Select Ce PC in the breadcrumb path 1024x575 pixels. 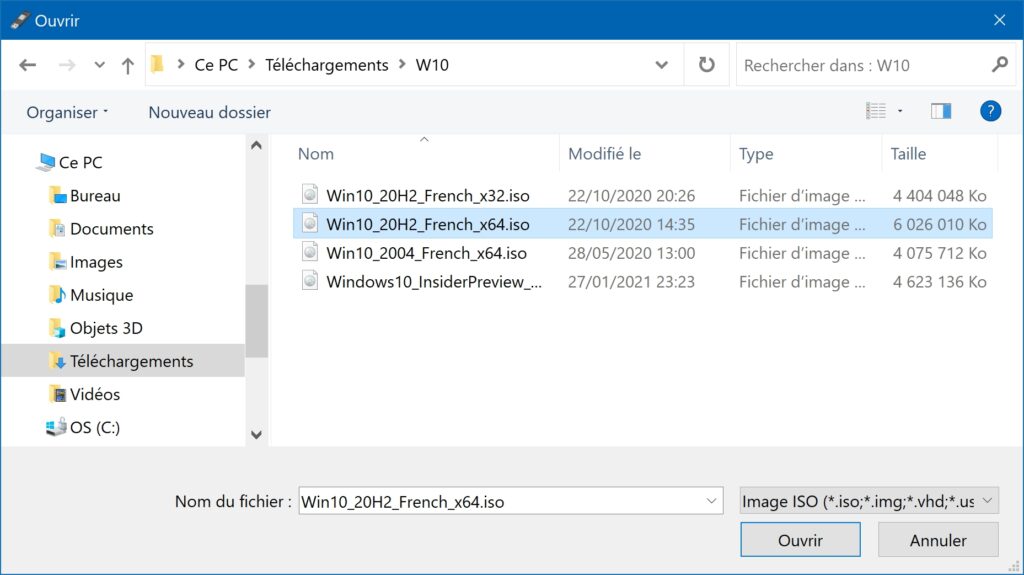click(x=216, y=65)
